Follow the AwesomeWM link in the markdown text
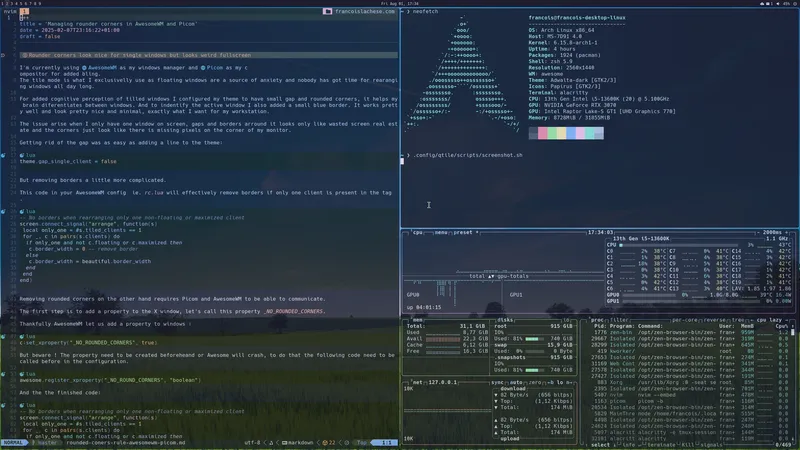This screenshot has width=800, height=450. (102, 68)
